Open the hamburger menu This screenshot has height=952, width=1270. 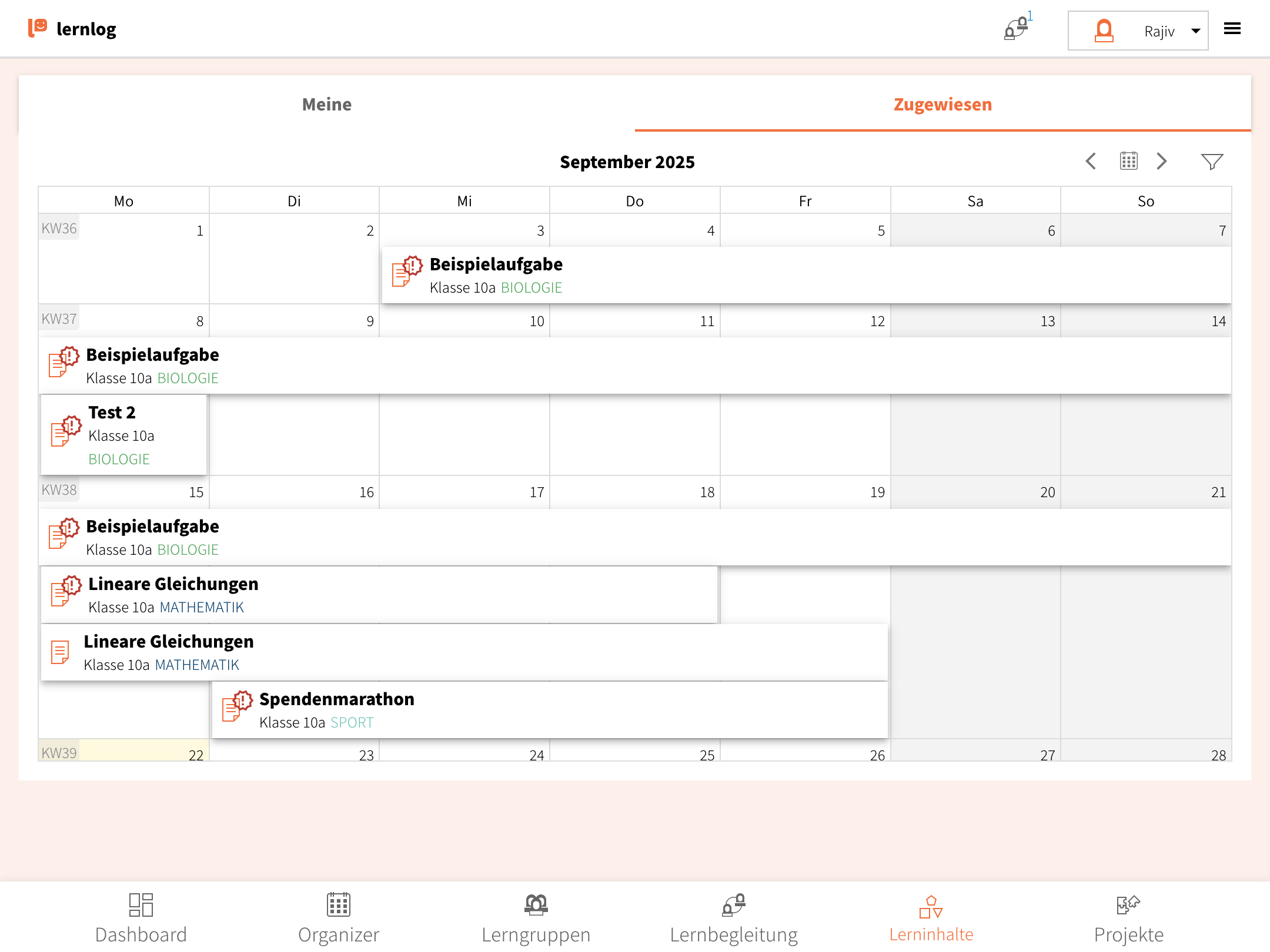tap(1232, 29)
